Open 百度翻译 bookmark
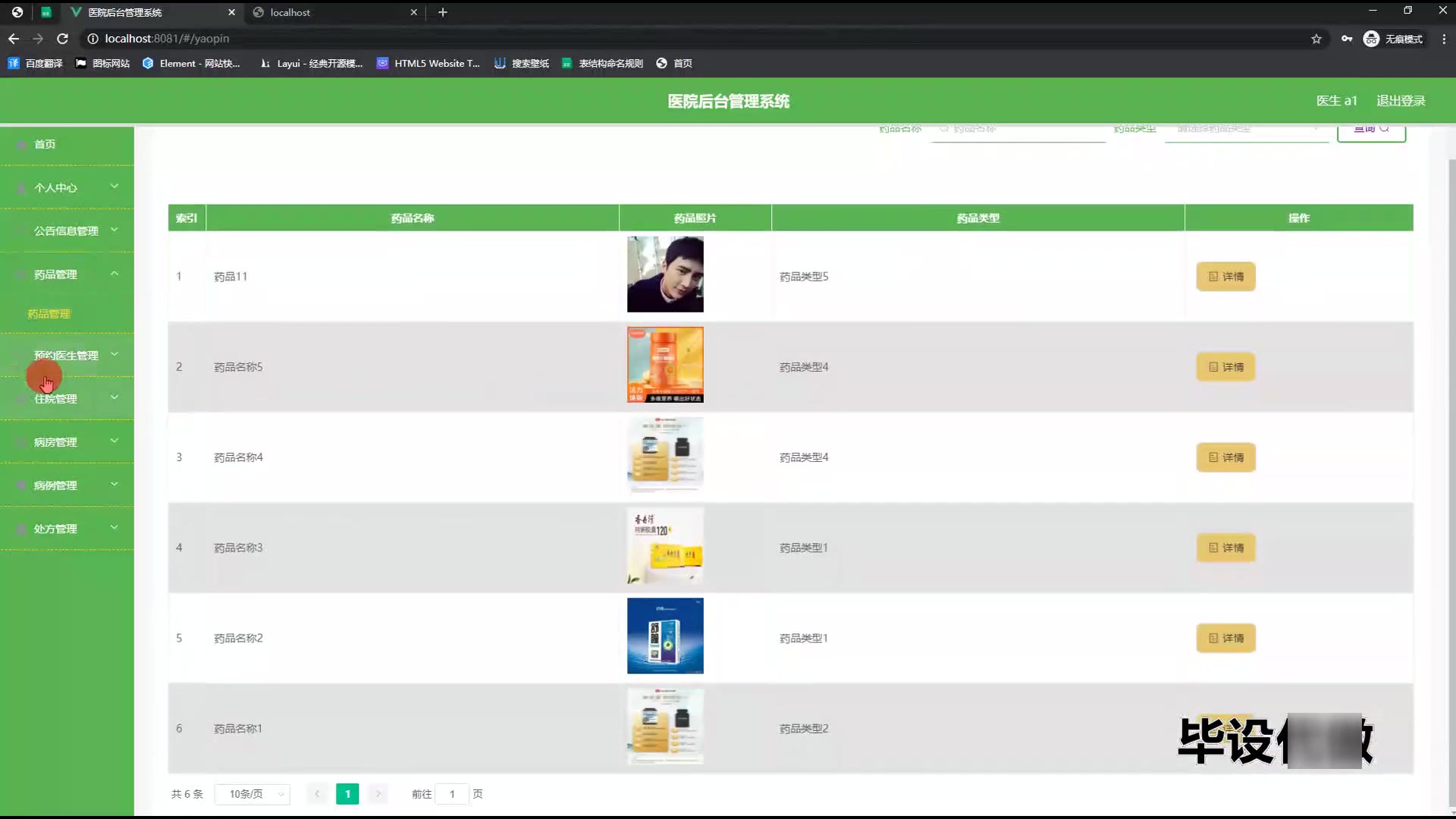 (35, 64)
